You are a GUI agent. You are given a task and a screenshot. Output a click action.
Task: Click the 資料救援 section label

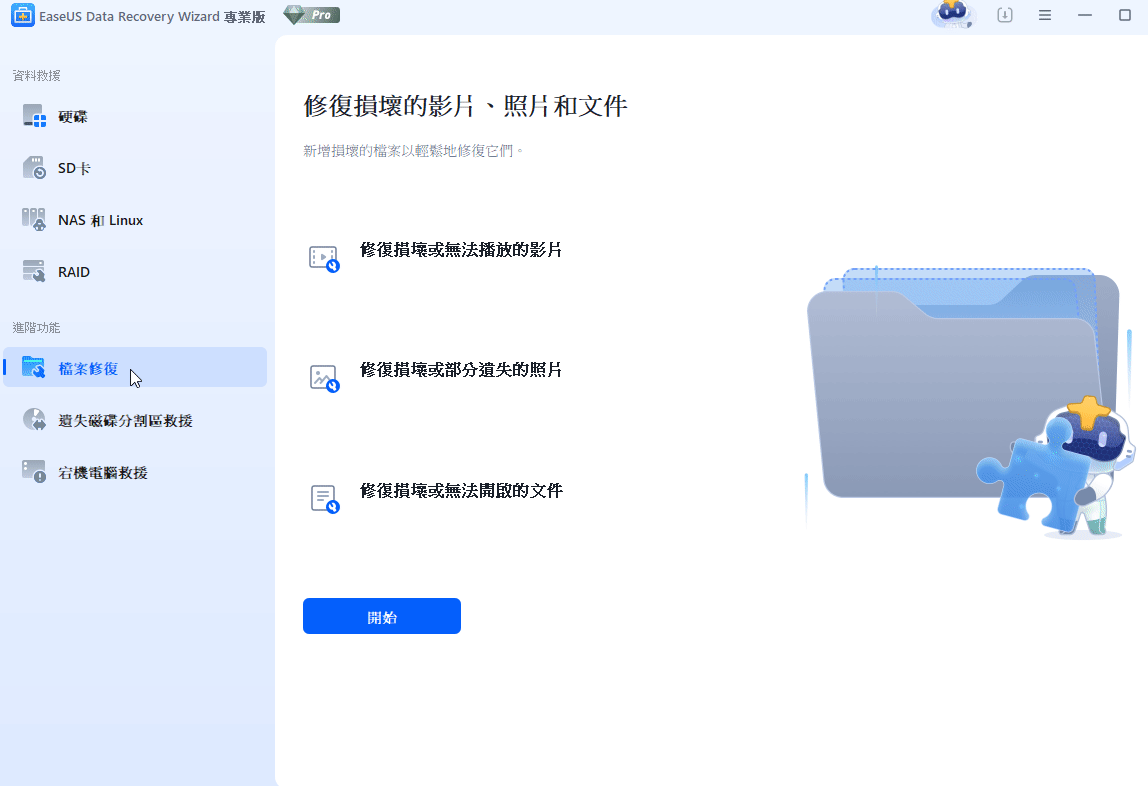37,75
